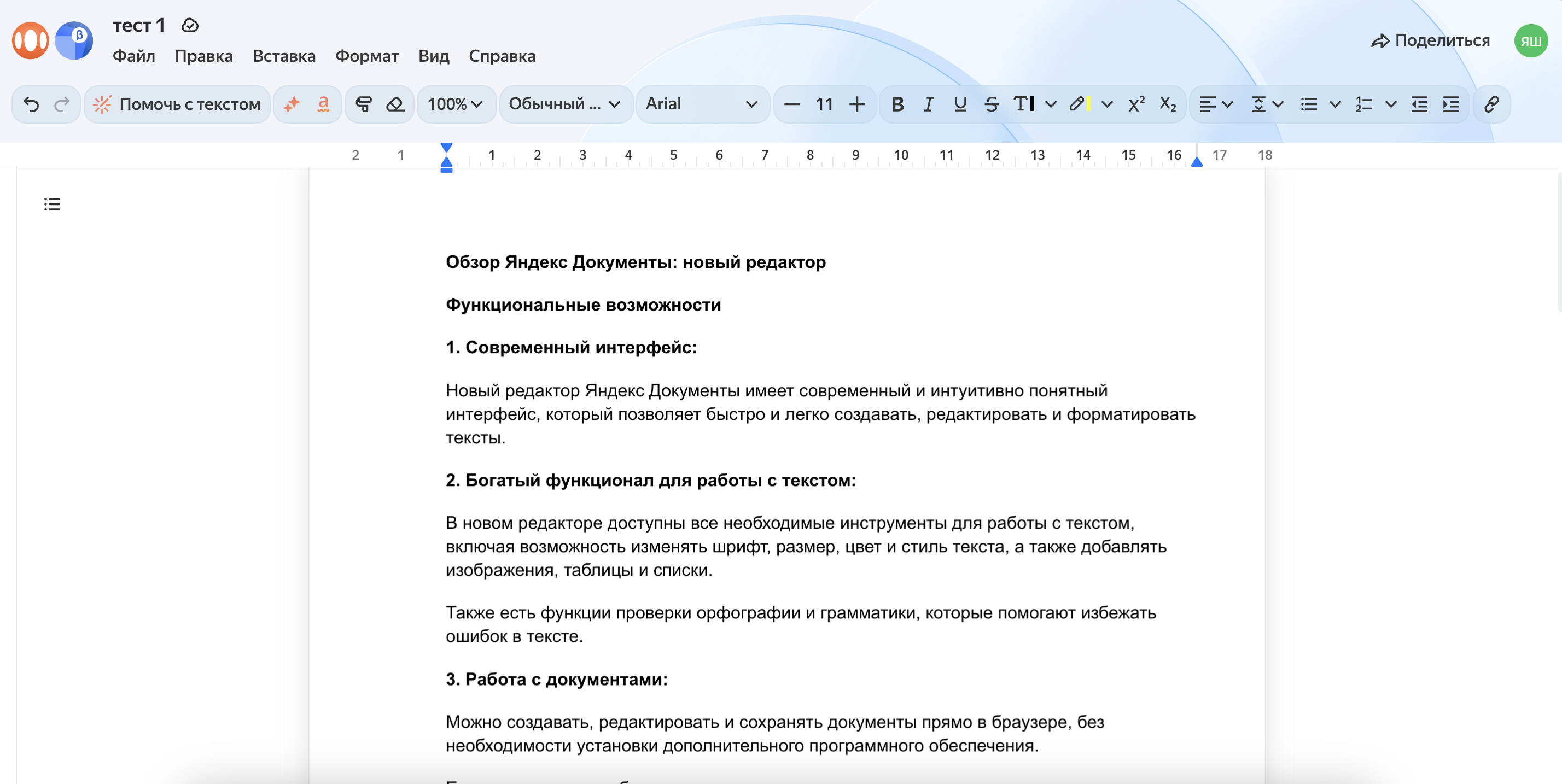Open the Вставка menu
Image resolution: width=1562 pixels, height=784 pixels.
pos(284,56)
